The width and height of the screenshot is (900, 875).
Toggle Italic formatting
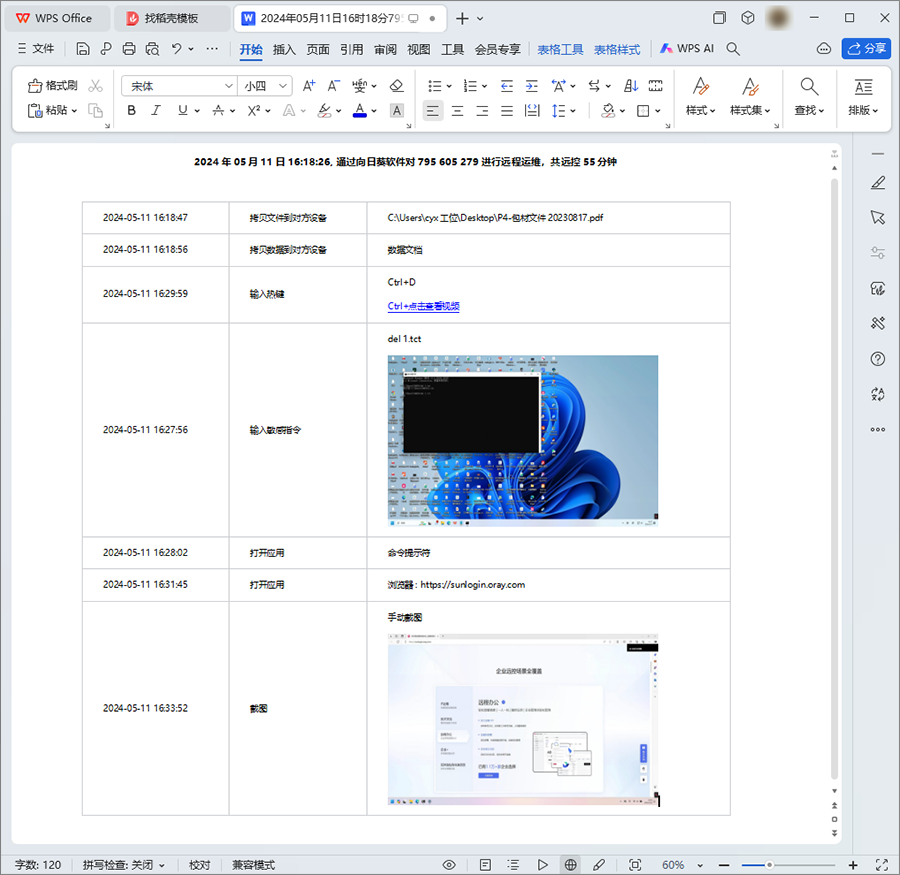(156, 110)
